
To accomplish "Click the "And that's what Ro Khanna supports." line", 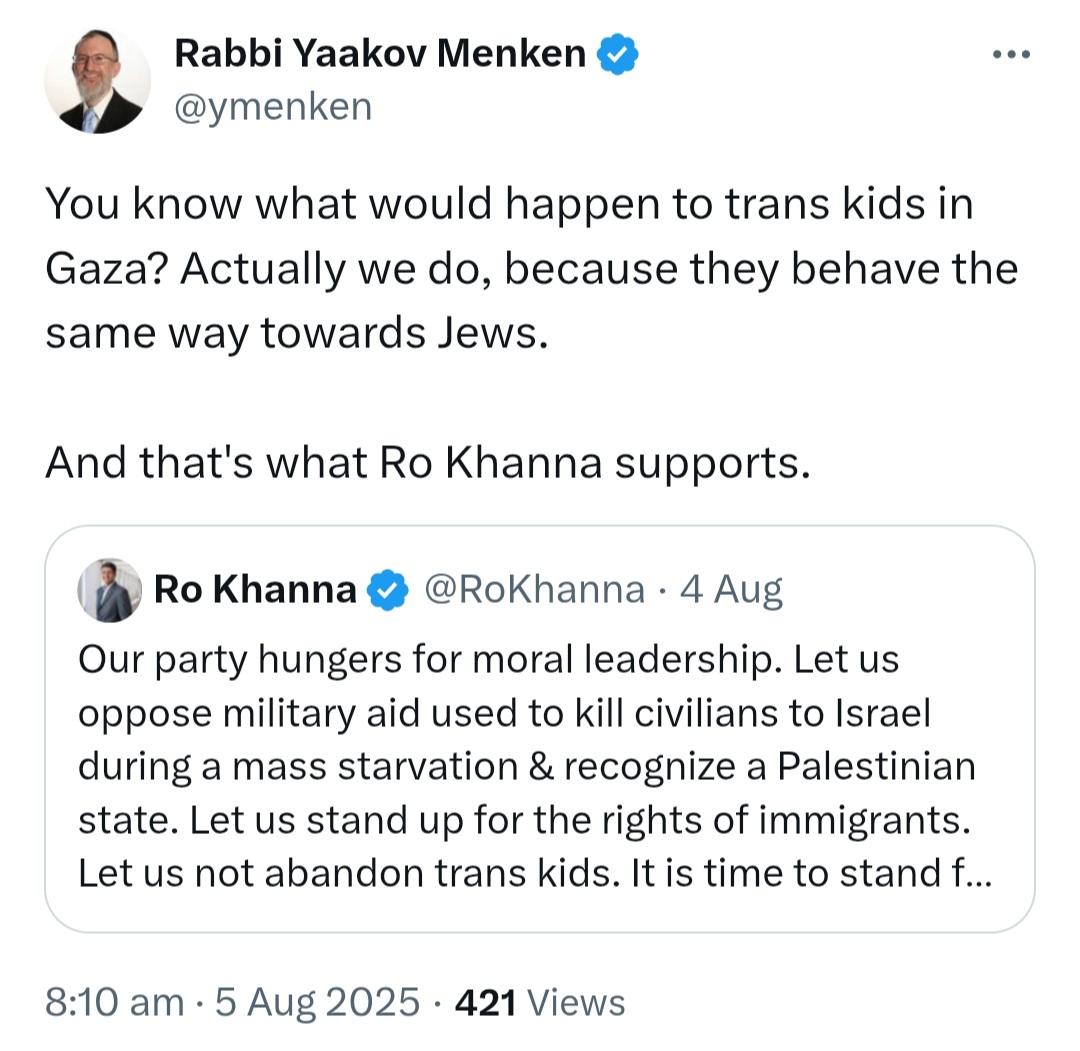I will click(426, 462).
